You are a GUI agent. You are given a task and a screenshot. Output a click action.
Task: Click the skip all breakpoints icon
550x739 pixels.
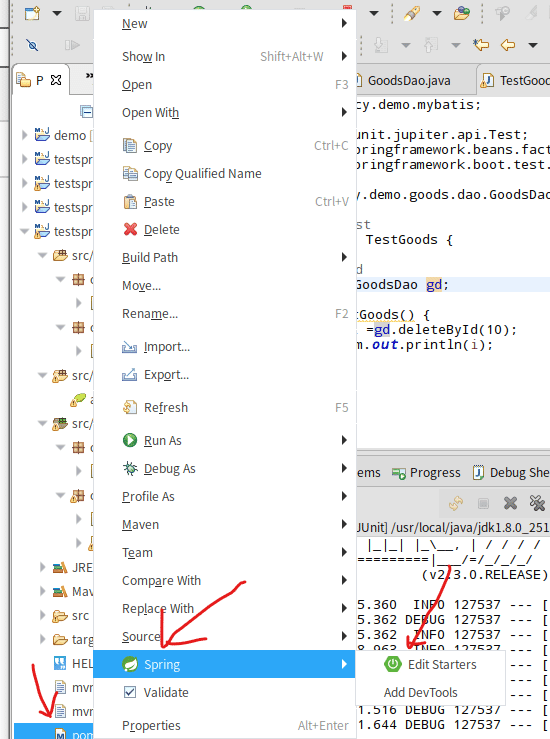(x=32, y=45)
